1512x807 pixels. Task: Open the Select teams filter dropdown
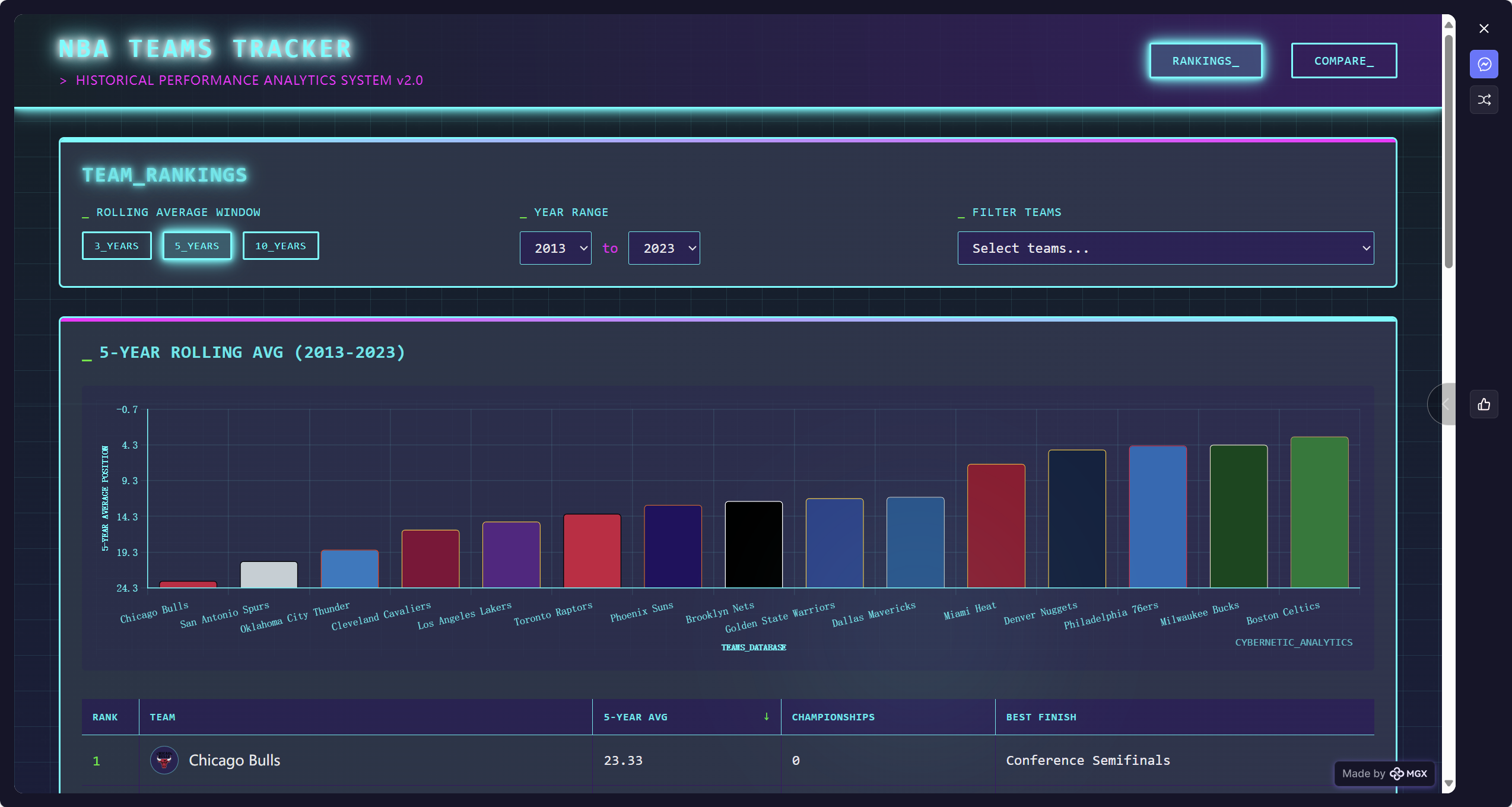tap(1165, 248)
